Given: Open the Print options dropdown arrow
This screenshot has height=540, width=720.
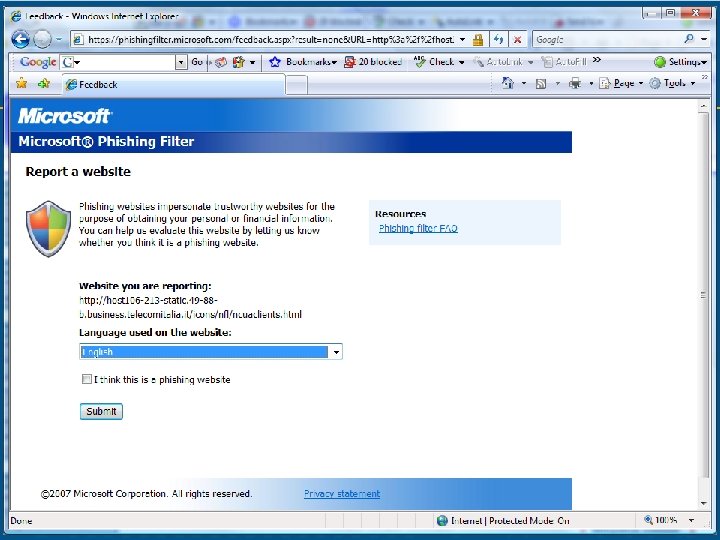Looking at the screenshot, I should [591, 84].
